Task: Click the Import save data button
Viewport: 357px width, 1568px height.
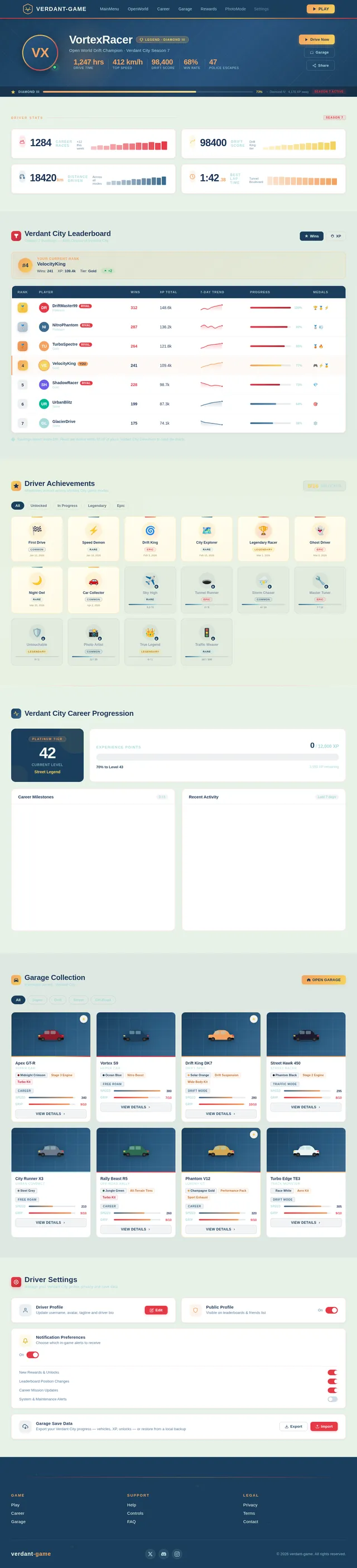Action: 324,1426
